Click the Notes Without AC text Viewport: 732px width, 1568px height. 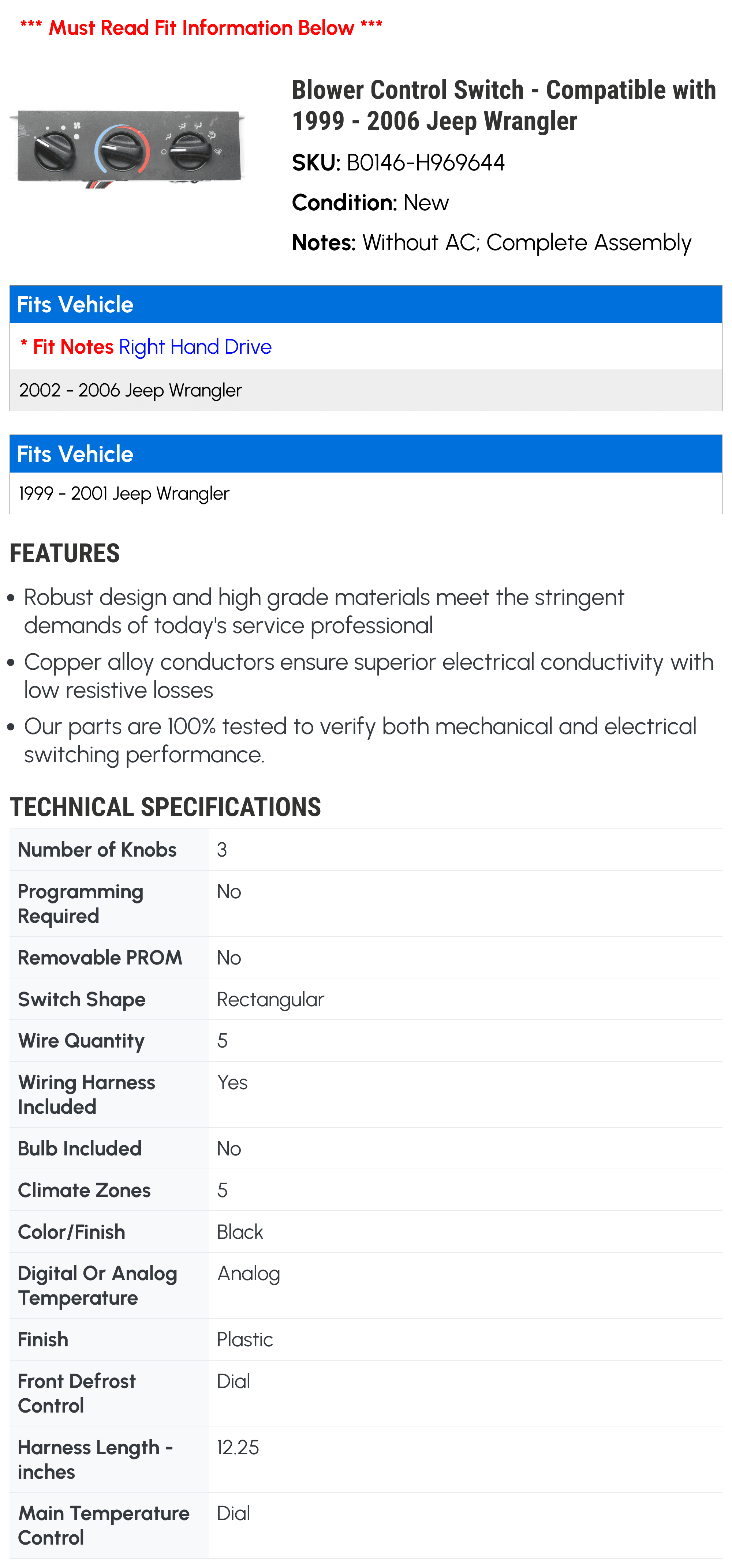pos(492,242)
